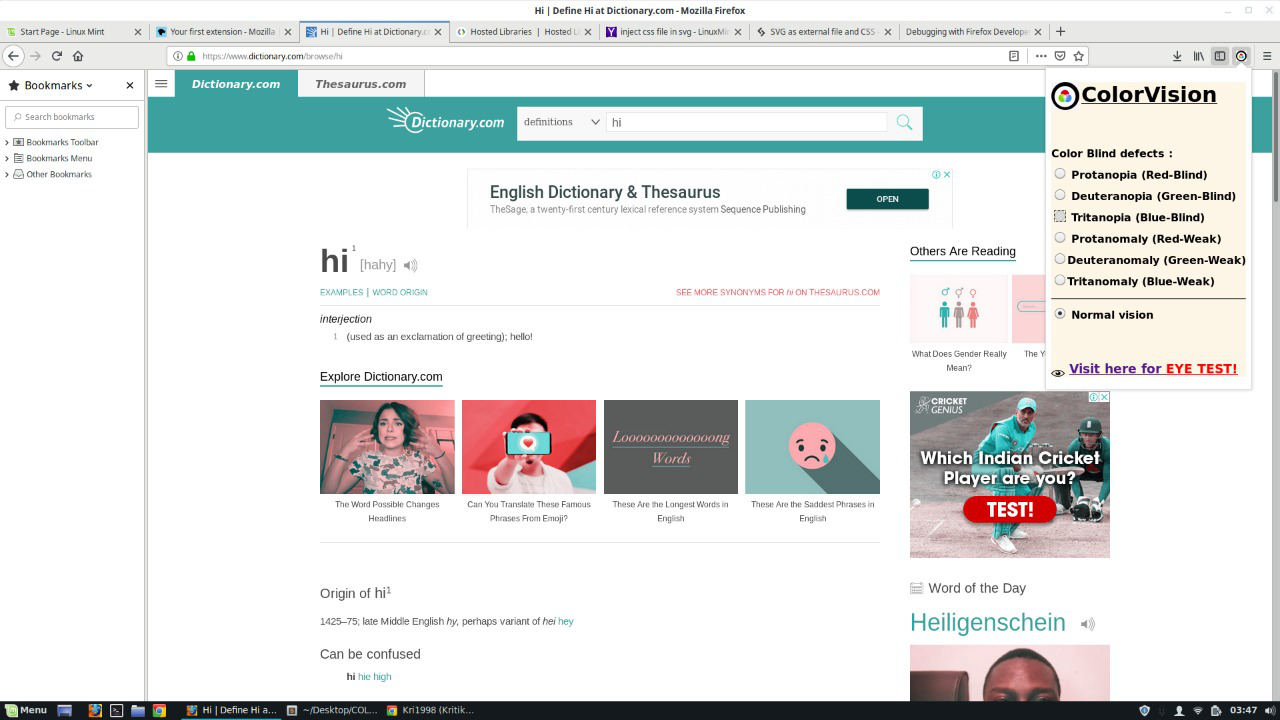Select Deuteranomaly (Green-Weak) option
The width and height of the screenshot is (1280, 720).
pos(1060,259)
